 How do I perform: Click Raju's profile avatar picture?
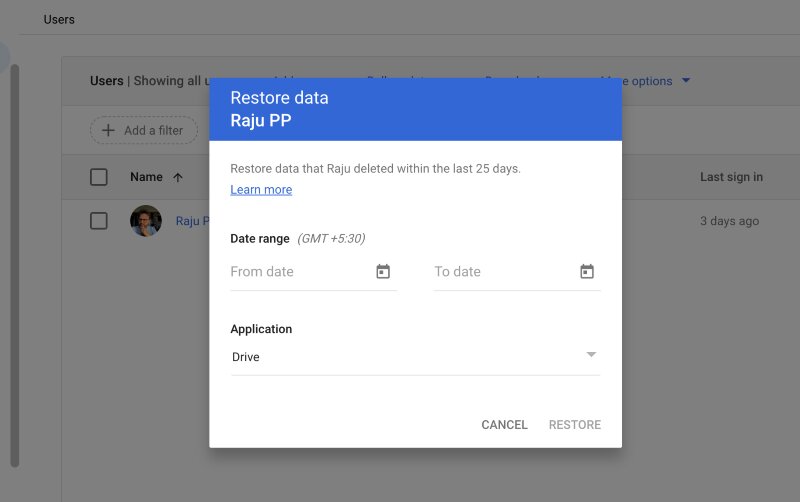146,221
